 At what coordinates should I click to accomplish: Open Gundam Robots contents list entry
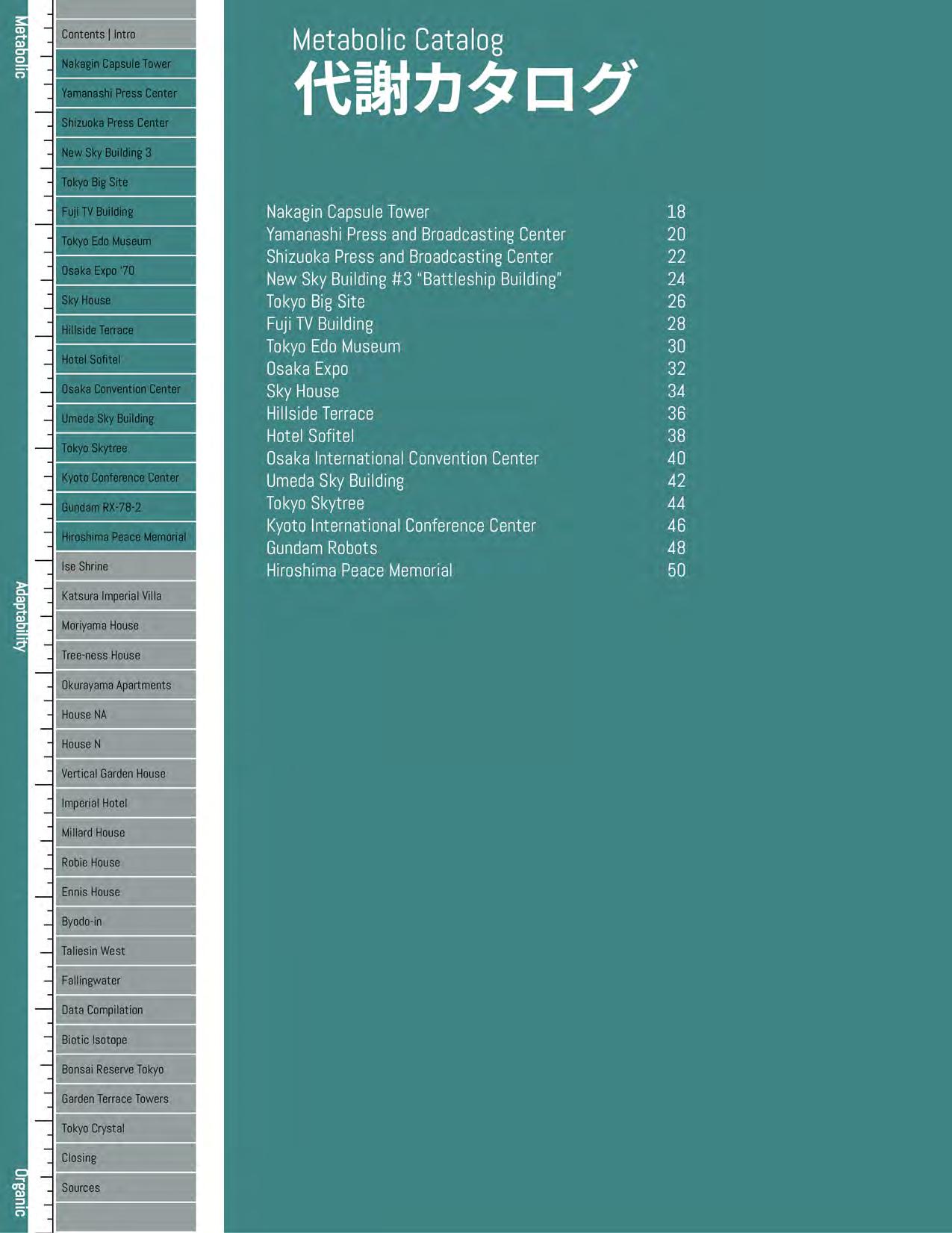click(476, 548)
